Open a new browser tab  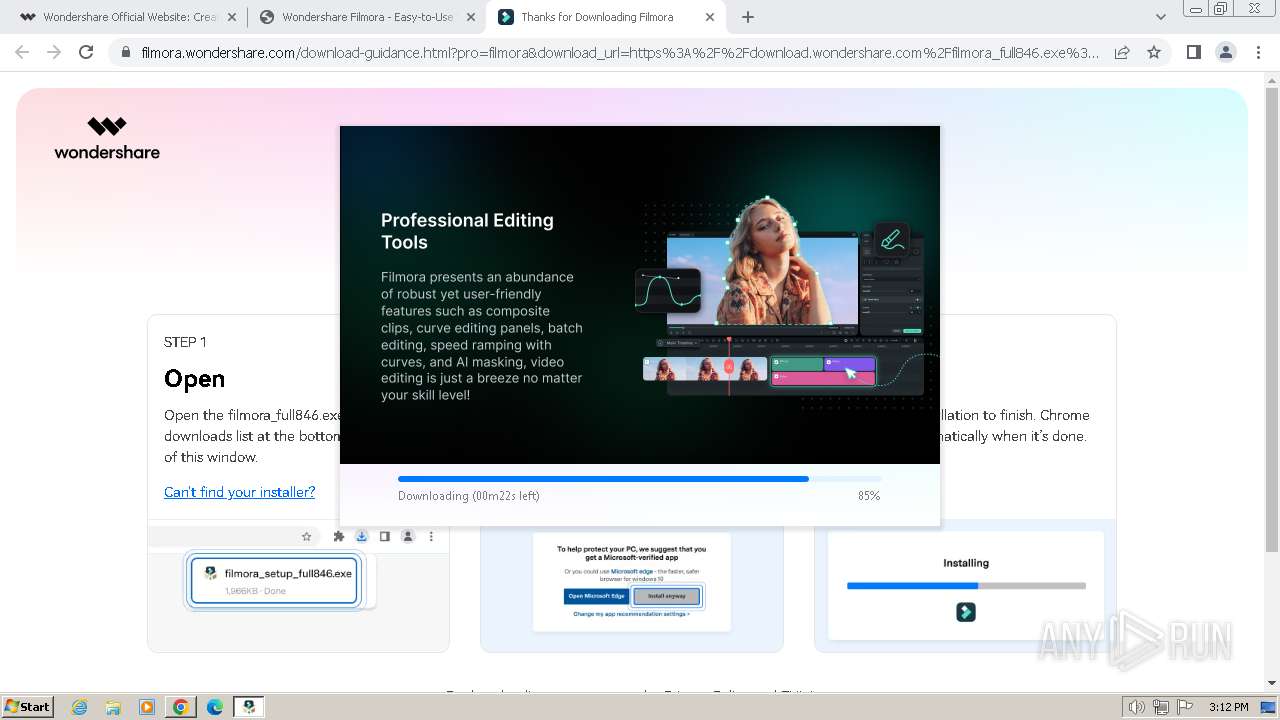click(747, 17)
